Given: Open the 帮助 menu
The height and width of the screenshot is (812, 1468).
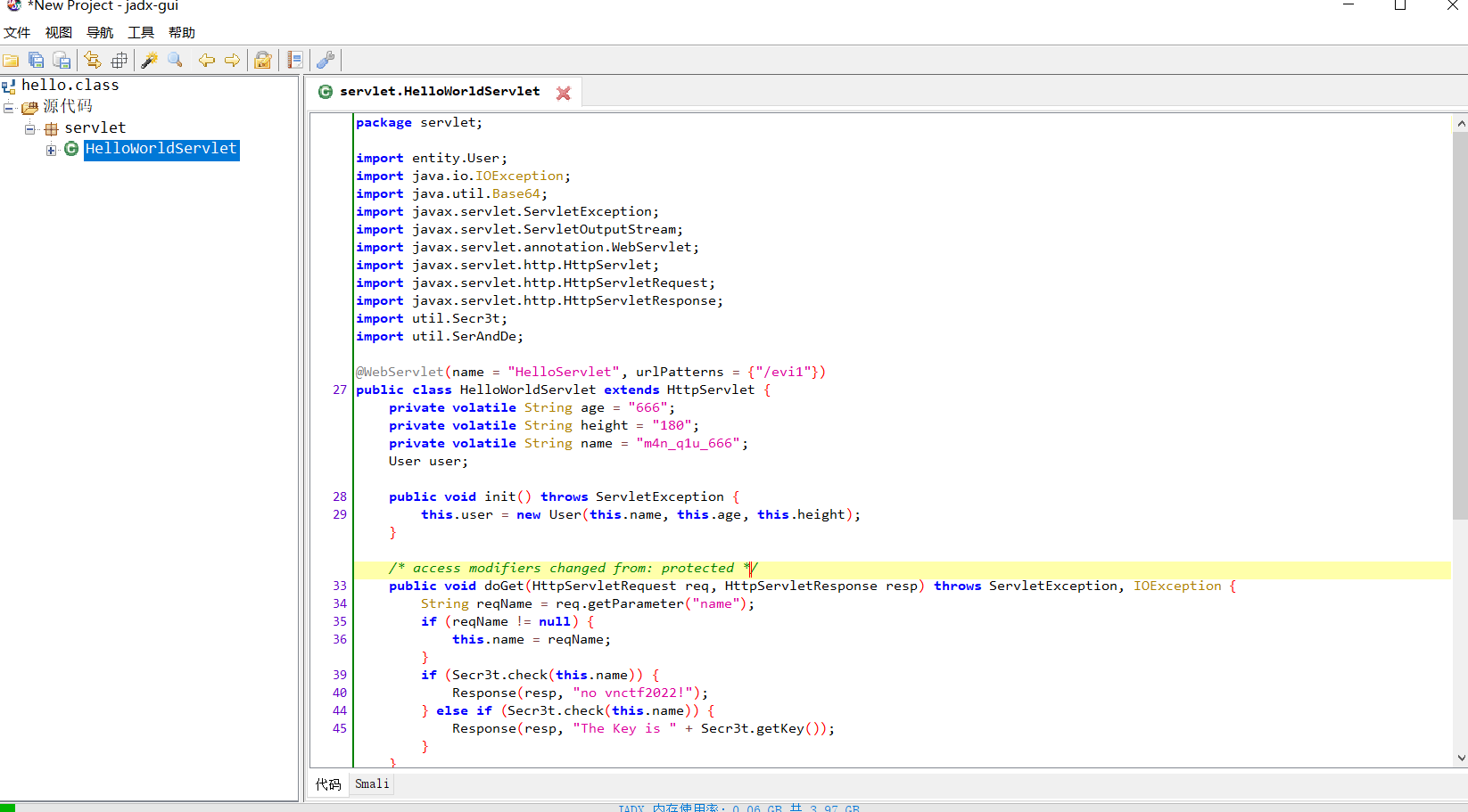Looking at the screenshot, I should coord(182,33).
